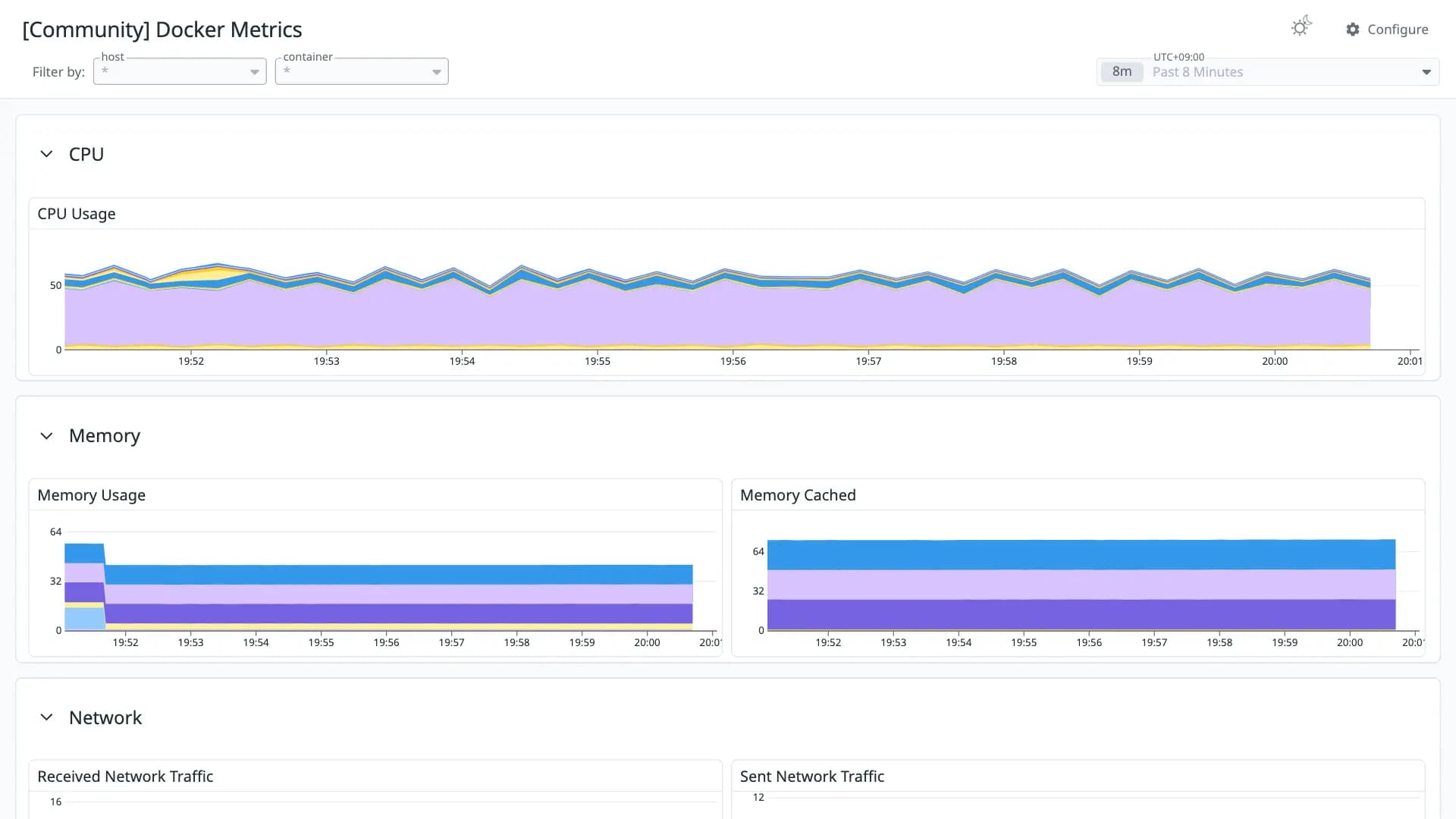Open the host filter dropdown
The height and width of the screenshot is (819, 1456).
tap(180, 71)
